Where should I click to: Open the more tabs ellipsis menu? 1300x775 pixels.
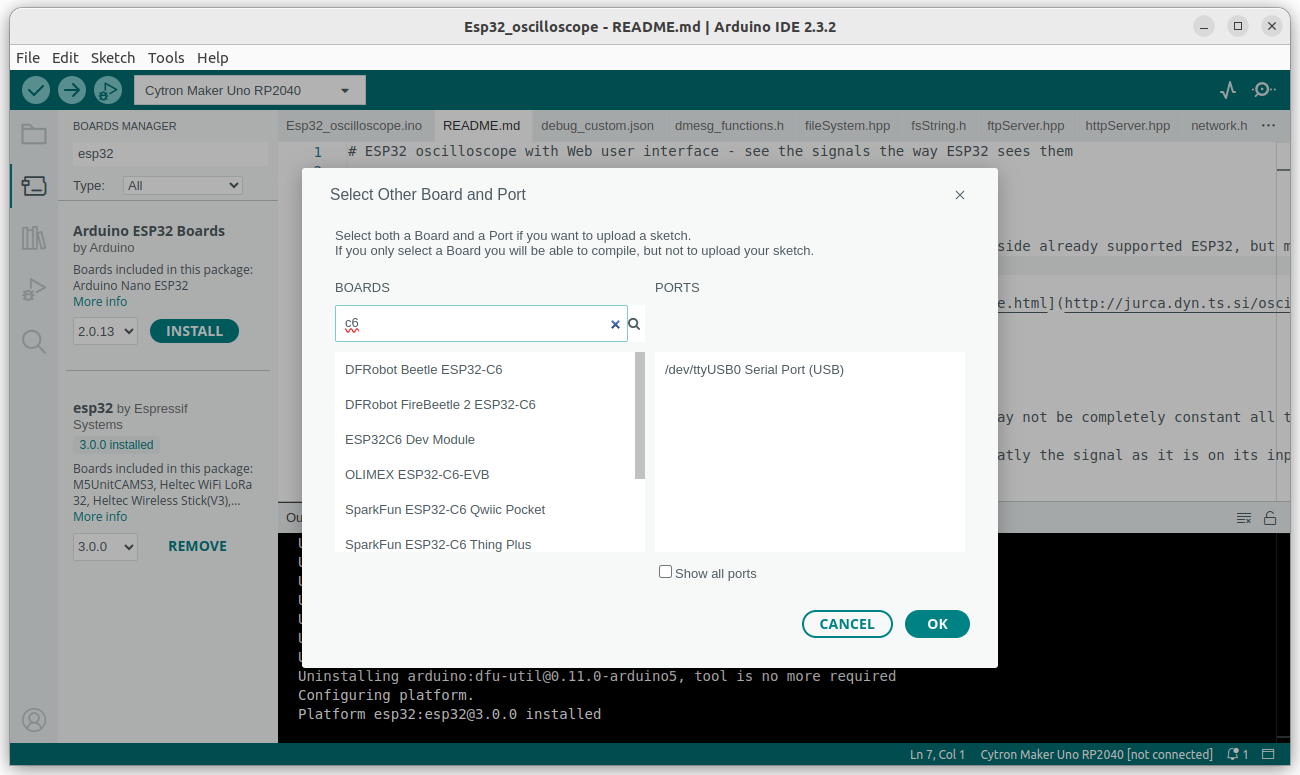click(x=1268, y=126)
